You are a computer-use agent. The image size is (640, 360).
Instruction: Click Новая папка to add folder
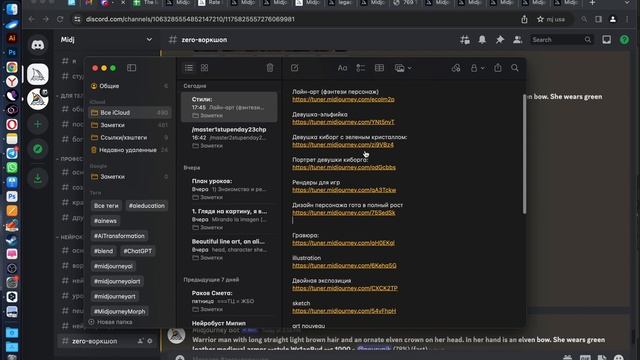(110, 322)
